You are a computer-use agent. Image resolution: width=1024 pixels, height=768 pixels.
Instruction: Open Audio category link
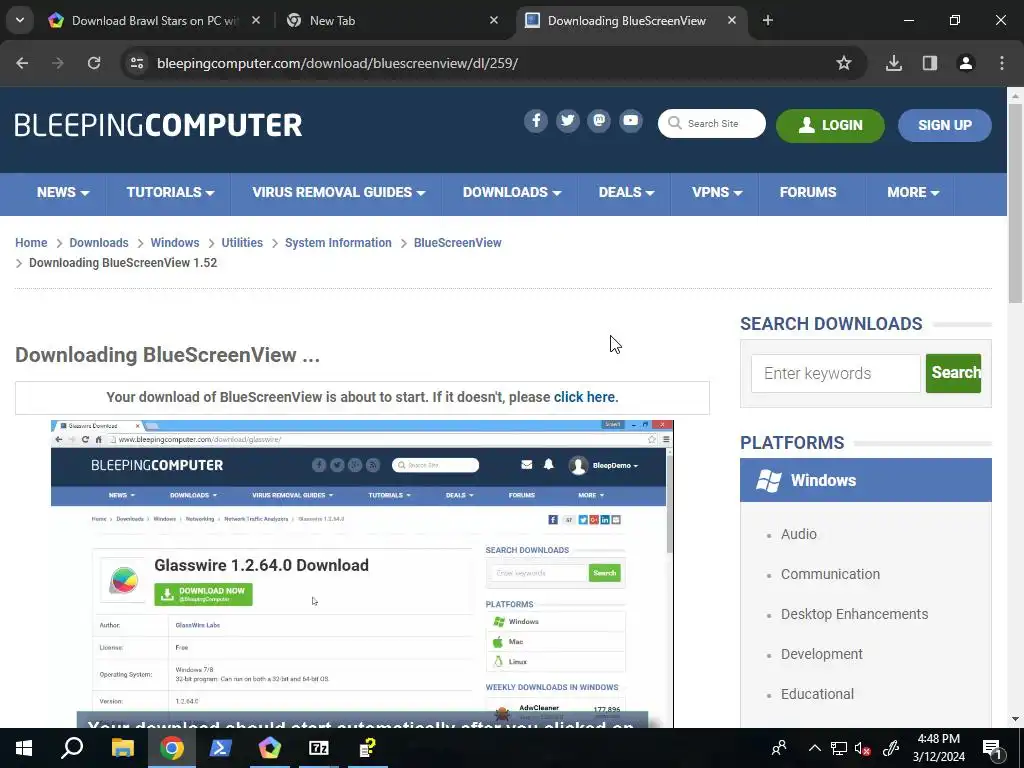pos(799,534)
